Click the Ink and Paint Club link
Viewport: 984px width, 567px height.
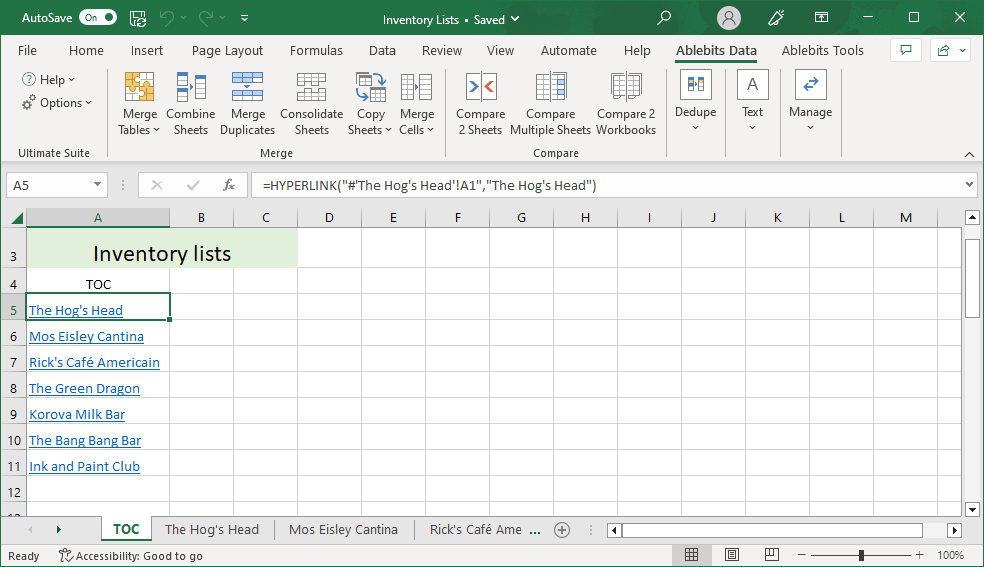coord(84,467)
